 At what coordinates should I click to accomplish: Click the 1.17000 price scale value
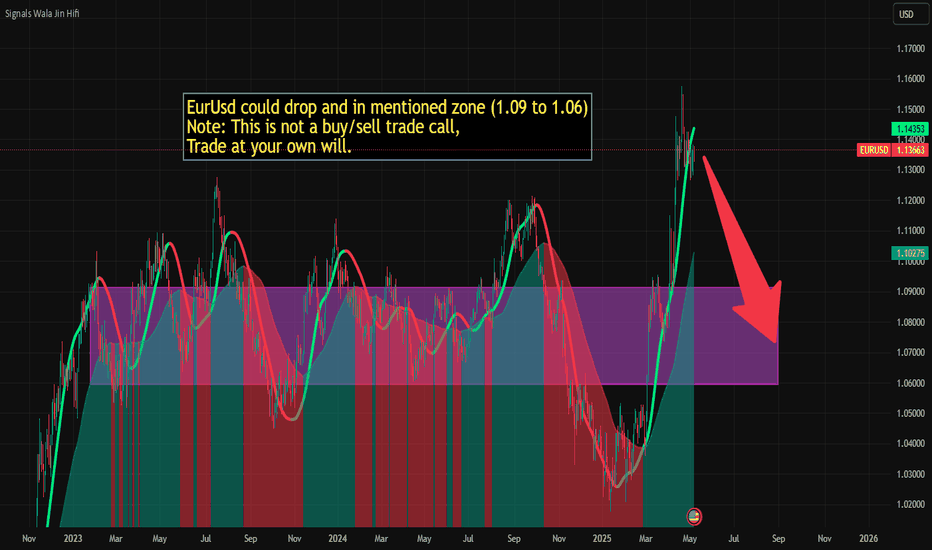pyautogui.click(x=911, y=49)
